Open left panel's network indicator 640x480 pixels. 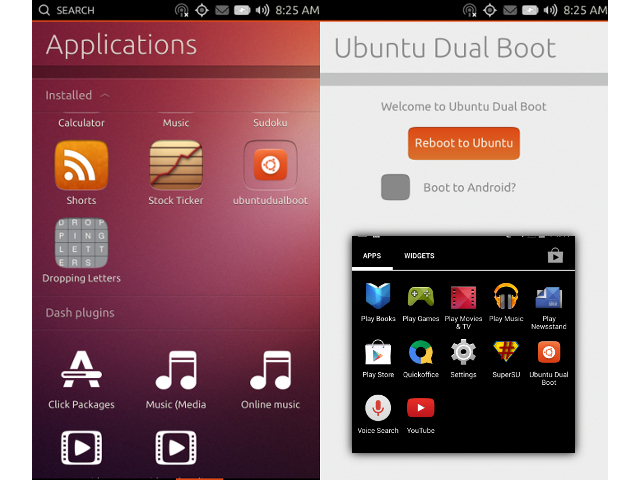(182, 10)
